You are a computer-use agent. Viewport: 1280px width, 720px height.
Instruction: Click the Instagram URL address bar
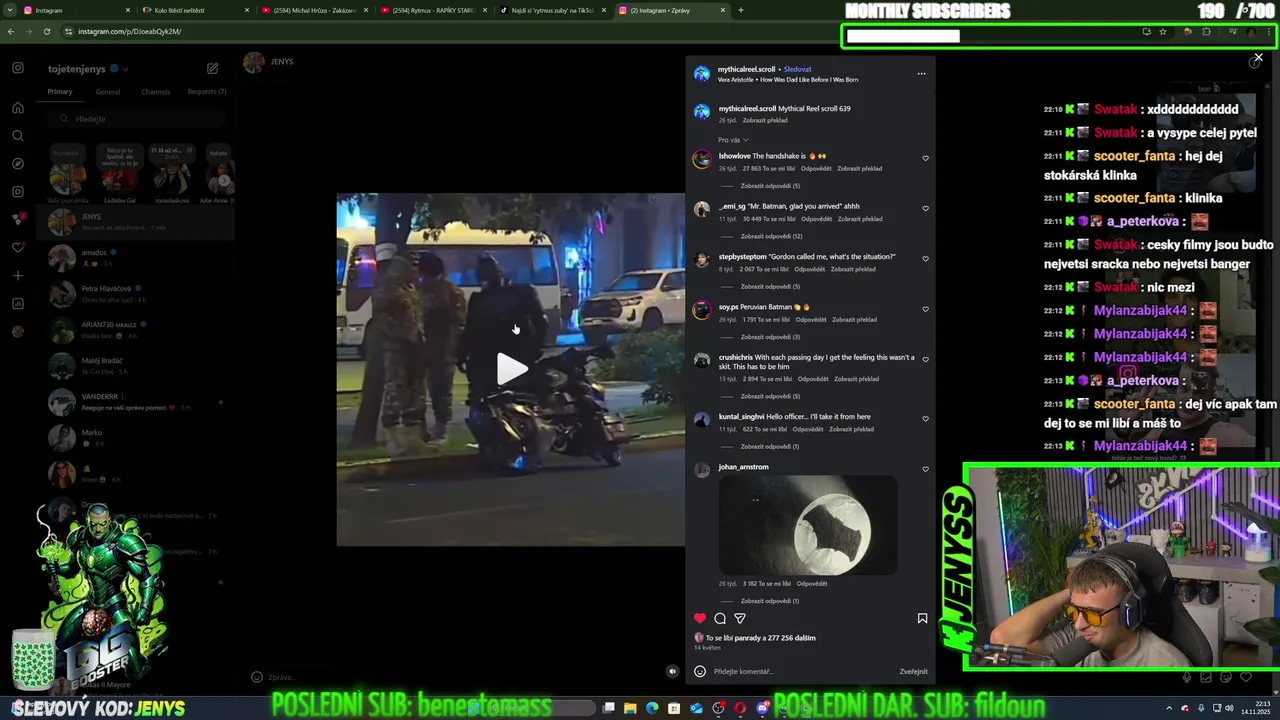(129, 31)
